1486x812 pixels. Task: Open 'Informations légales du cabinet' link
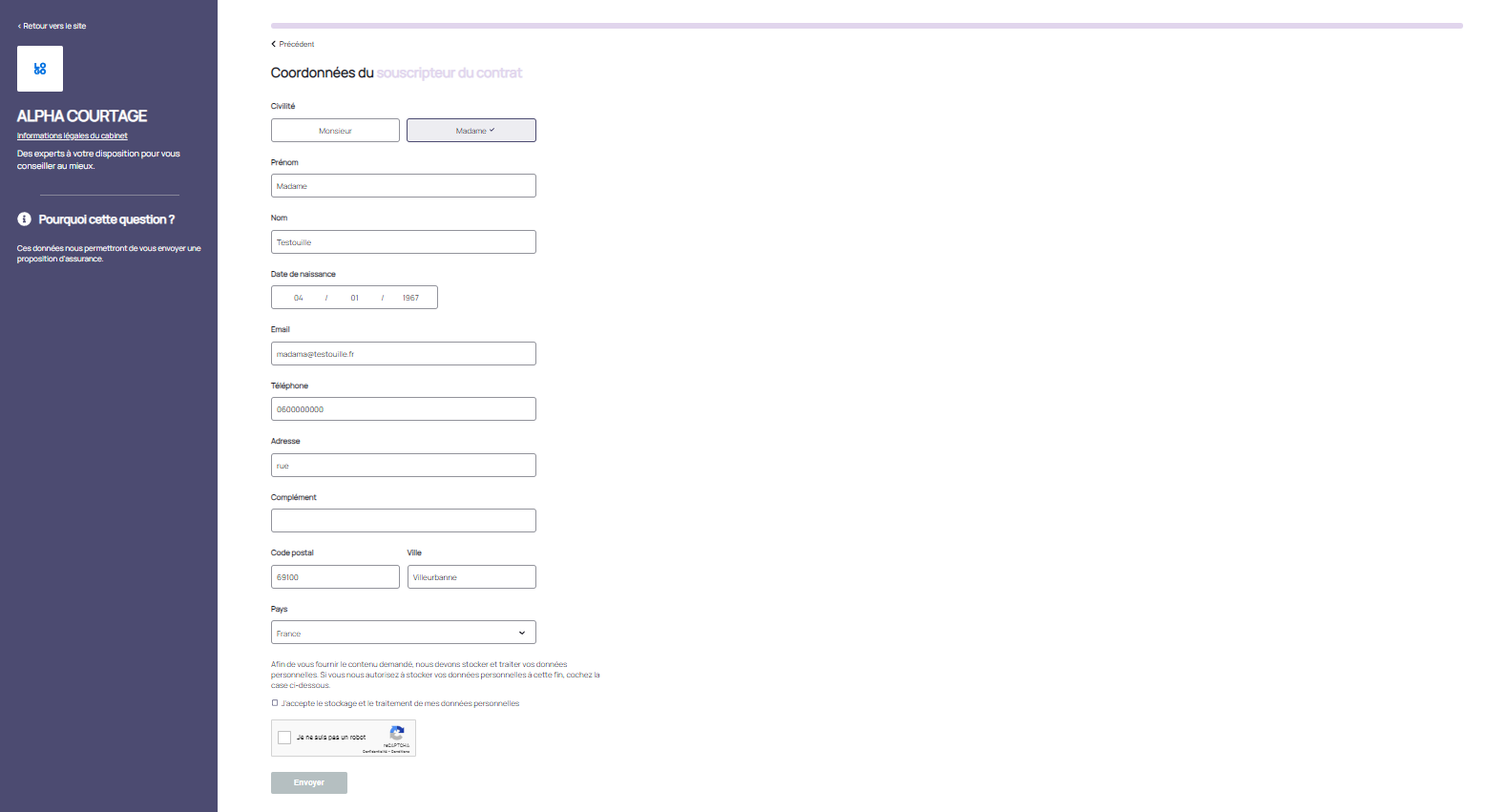click(x=72, y=135)
